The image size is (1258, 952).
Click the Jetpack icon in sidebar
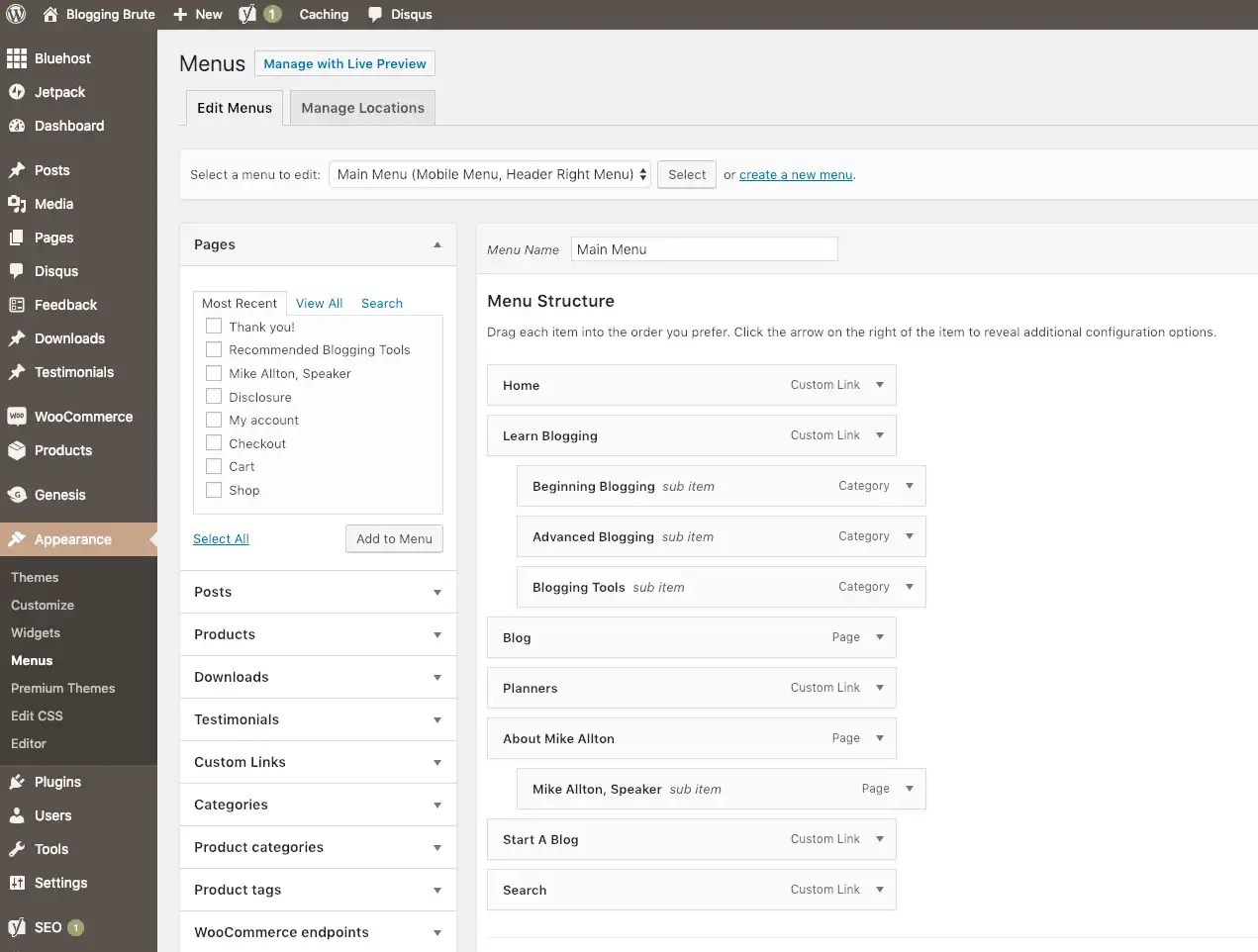[x=17, y=92]
